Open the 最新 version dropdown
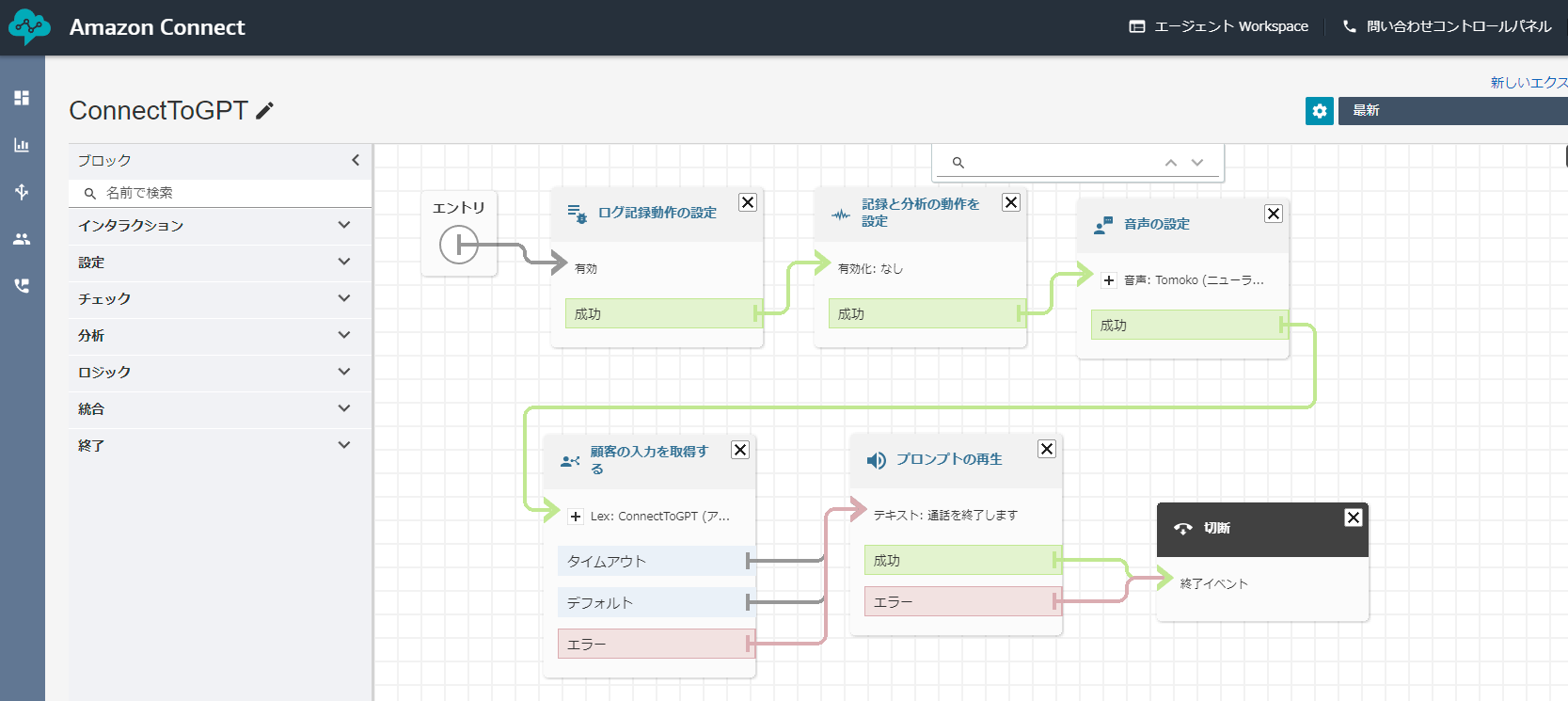 1453,111
